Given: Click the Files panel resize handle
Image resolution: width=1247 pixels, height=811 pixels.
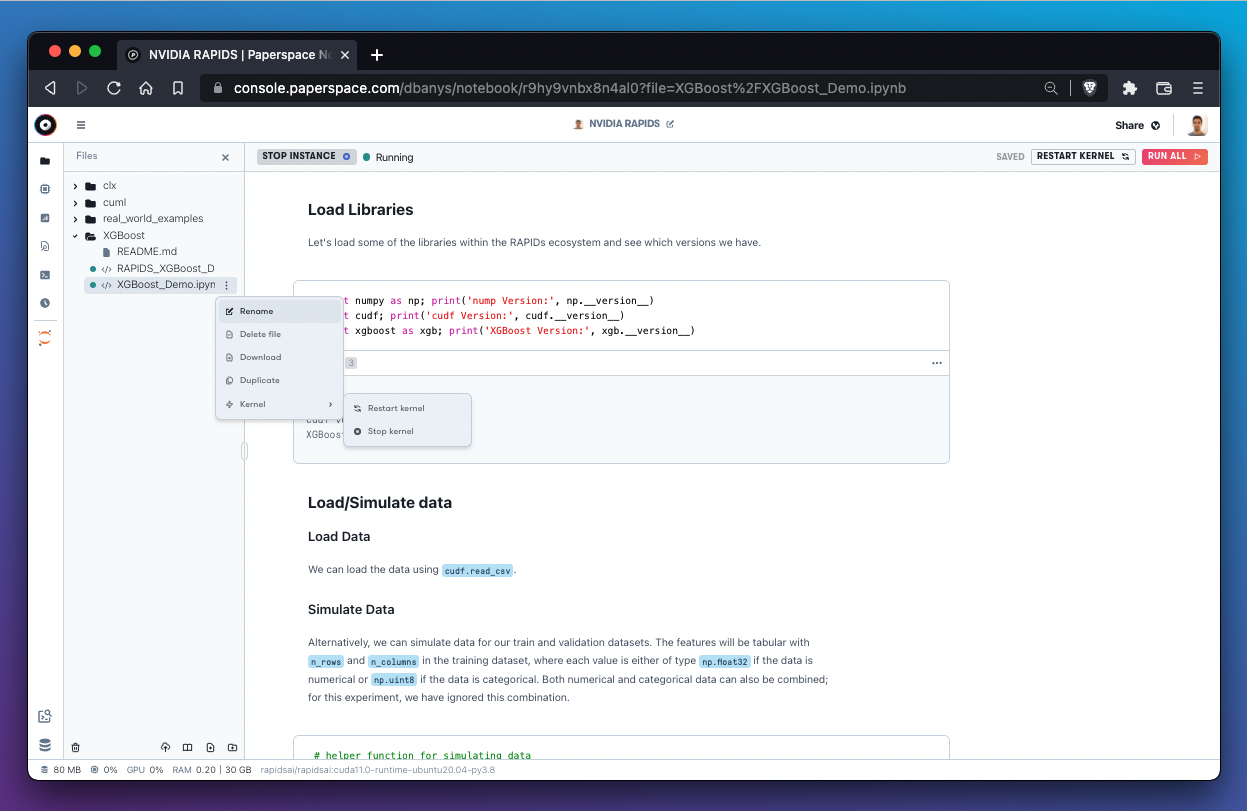Looking at the screenshot, I should coord(244,451).
